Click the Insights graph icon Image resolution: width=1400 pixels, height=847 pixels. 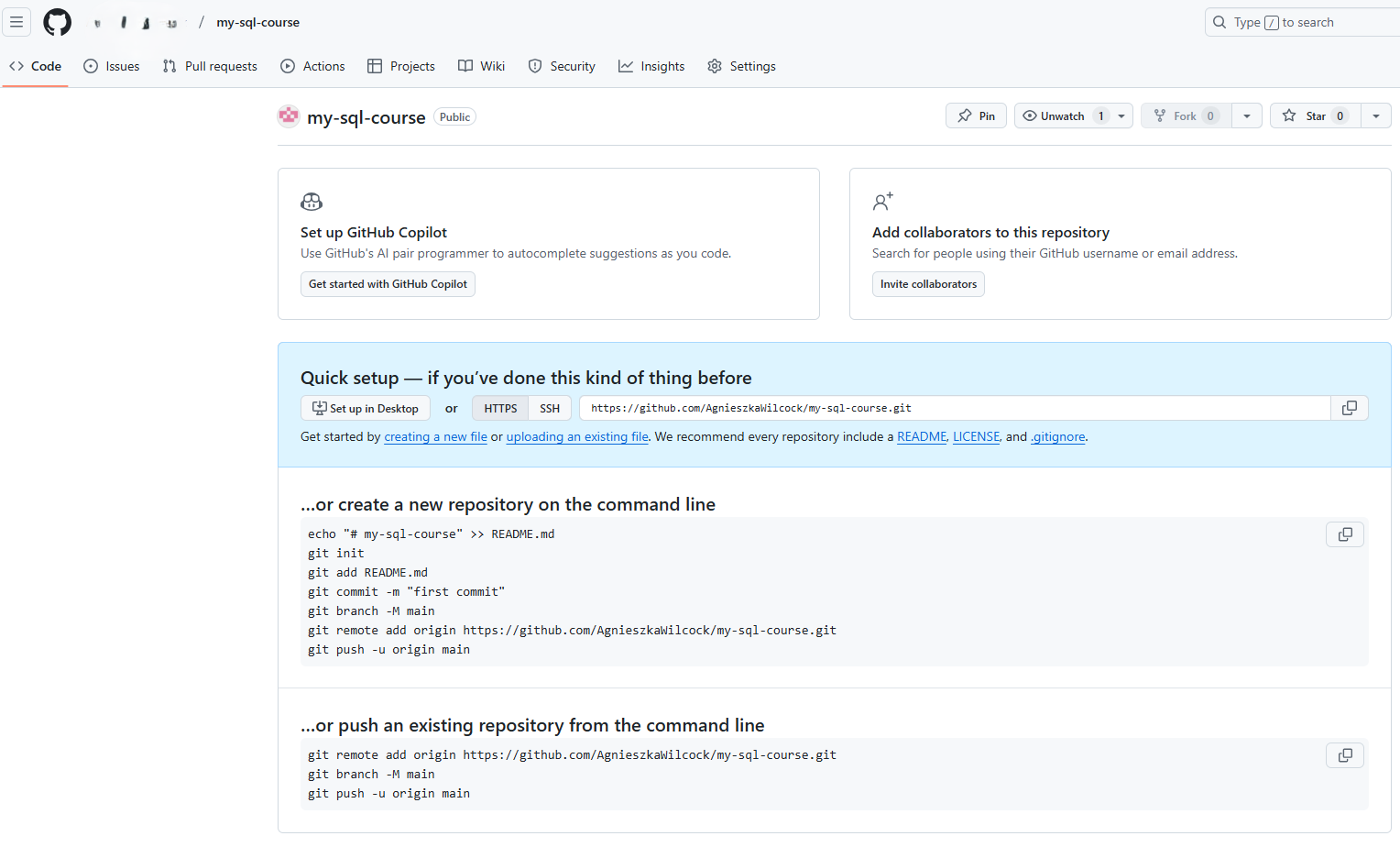coord(626,66)
